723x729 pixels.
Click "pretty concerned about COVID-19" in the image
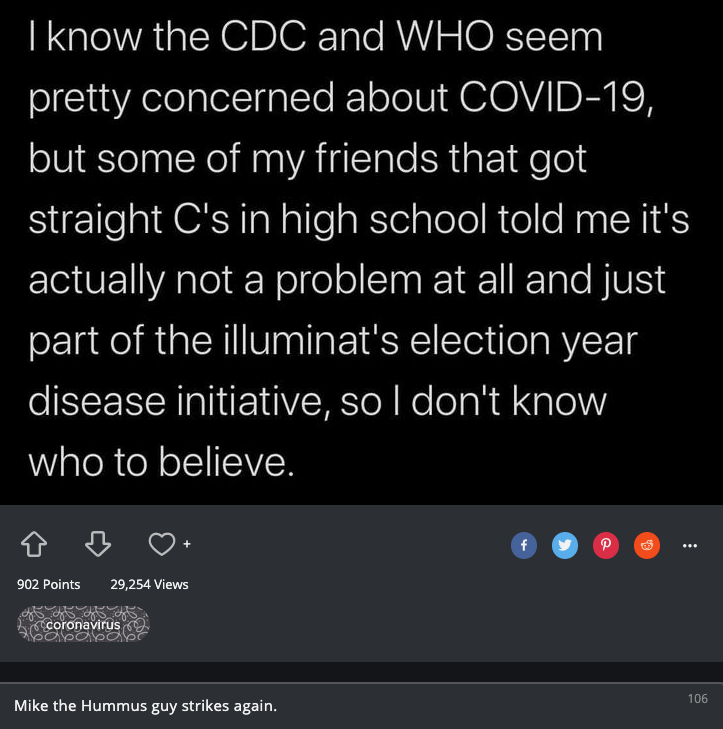[x=340, y=98]
